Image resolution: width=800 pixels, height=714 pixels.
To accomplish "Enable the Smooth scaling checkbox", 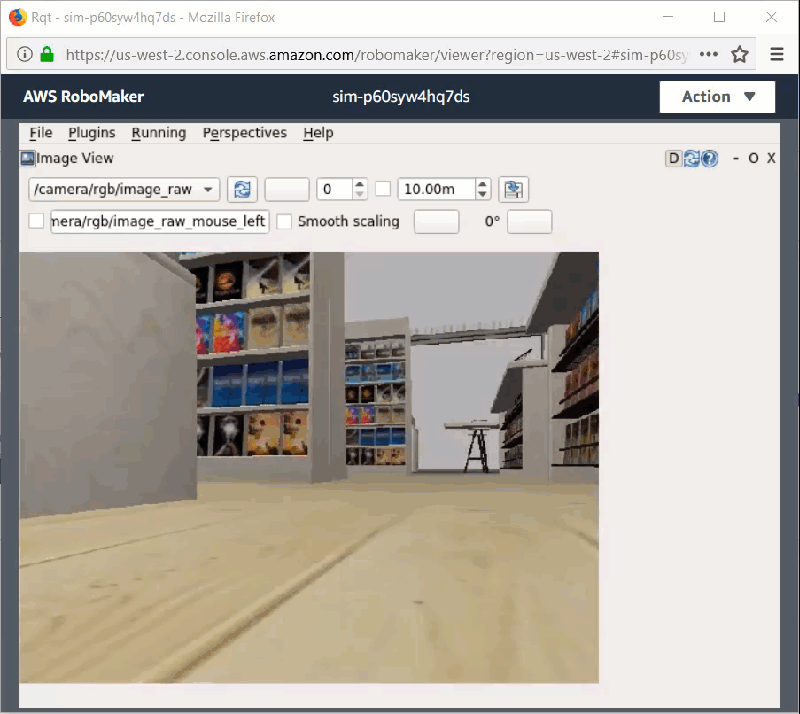I will [x=285, y=221].
